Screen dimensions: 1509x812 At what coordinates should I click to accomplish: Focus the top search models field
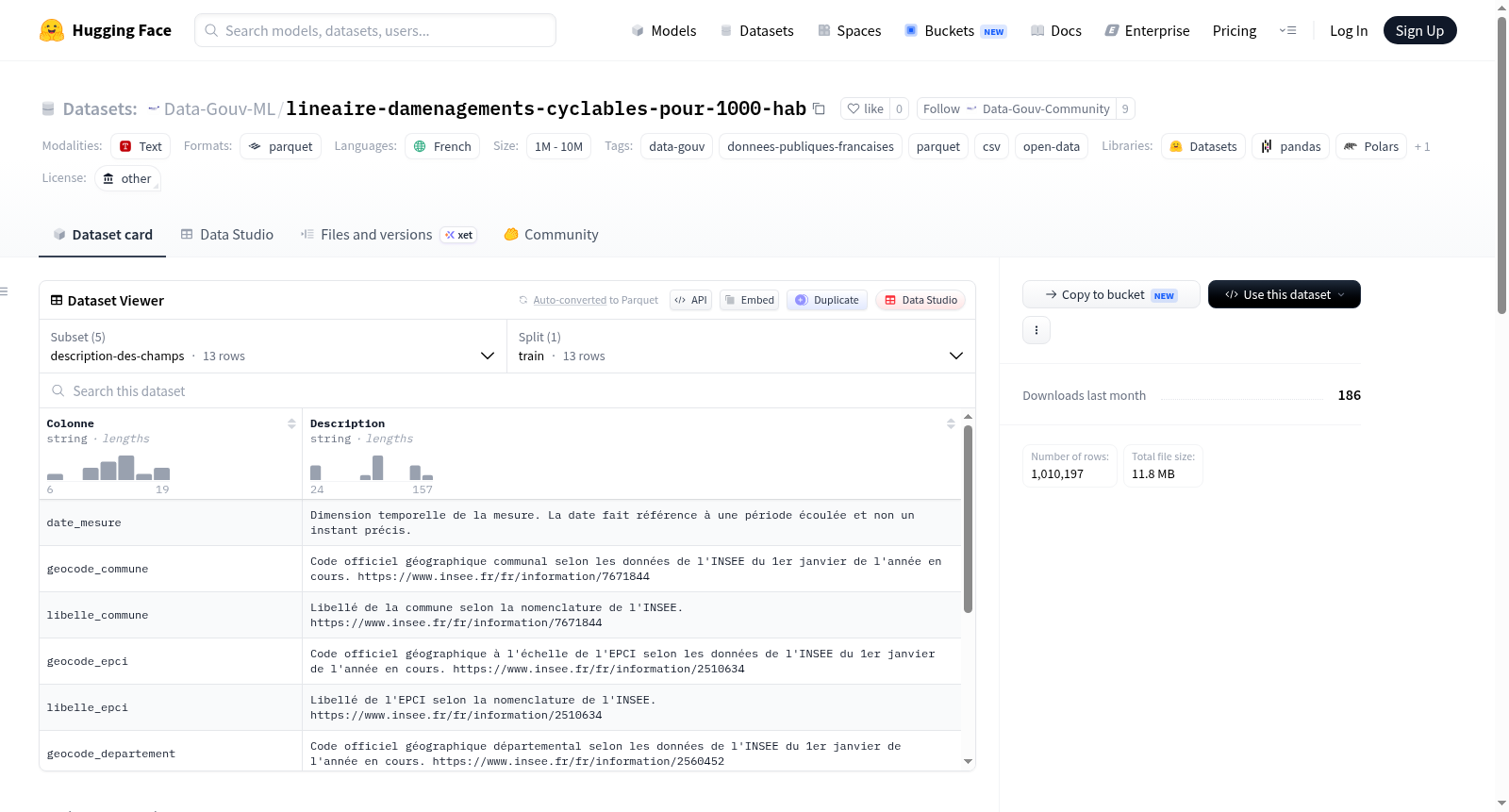(375, 30)
